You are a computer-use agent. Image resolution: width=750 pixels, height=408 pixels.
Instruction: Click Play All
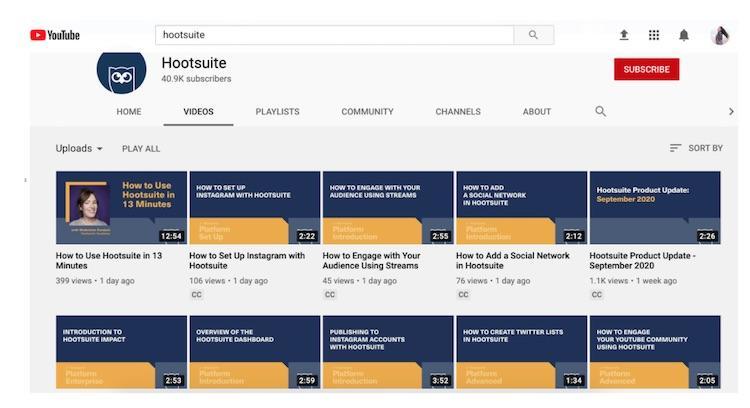click(x=141, y=149)
